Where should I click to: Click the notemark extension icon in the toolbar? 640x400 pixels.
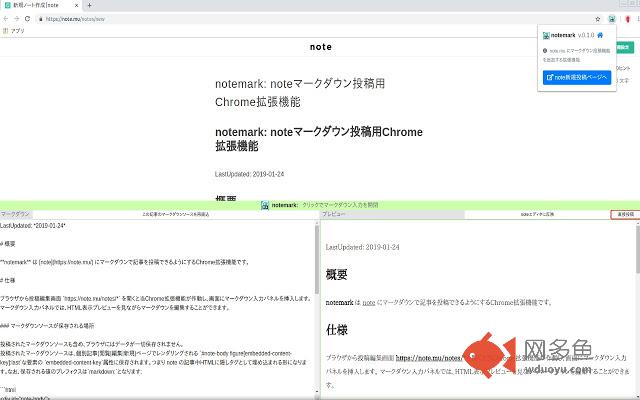[612, 19]
